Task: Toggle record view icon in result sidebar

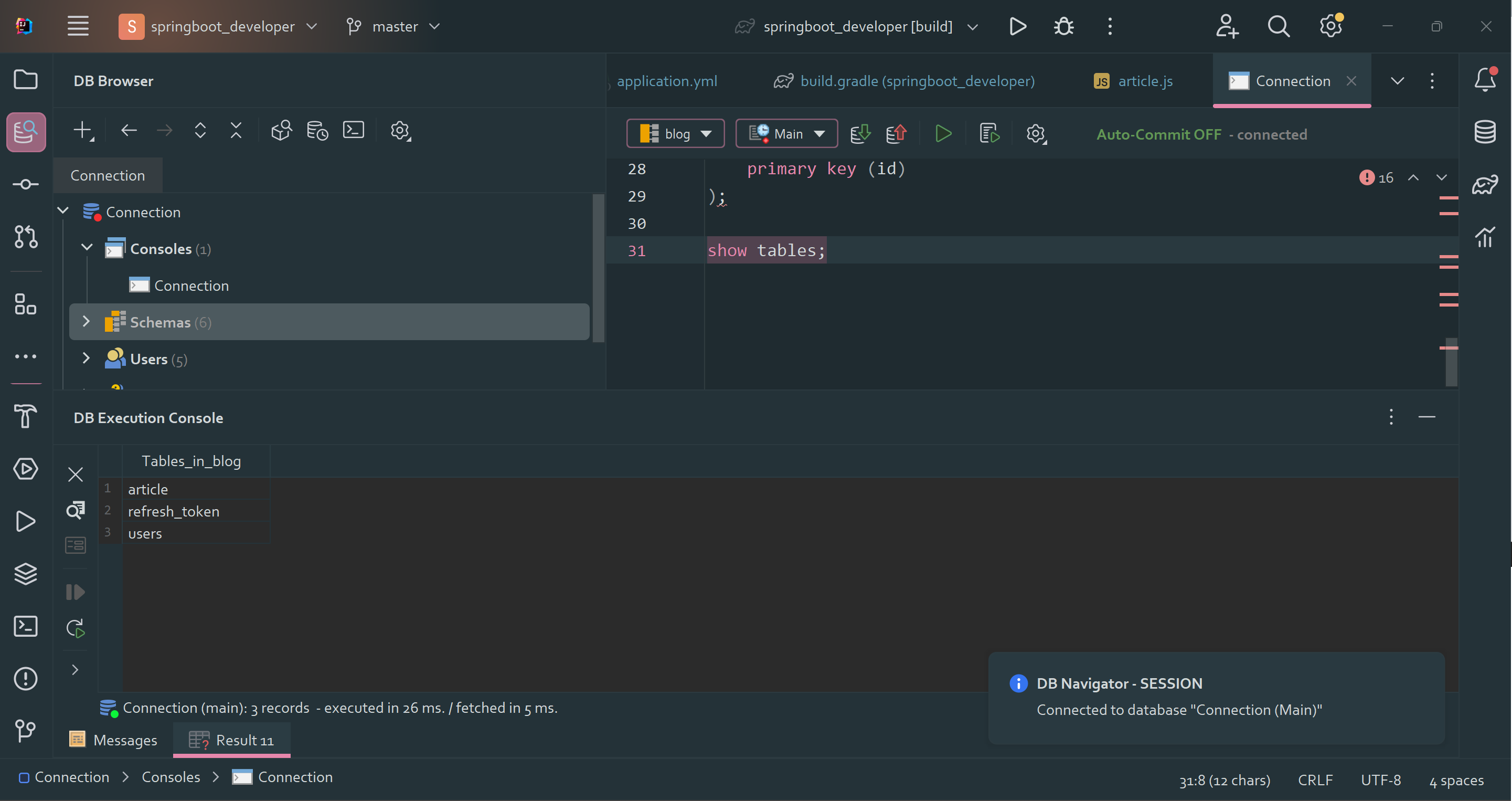Action: point(75,545)
